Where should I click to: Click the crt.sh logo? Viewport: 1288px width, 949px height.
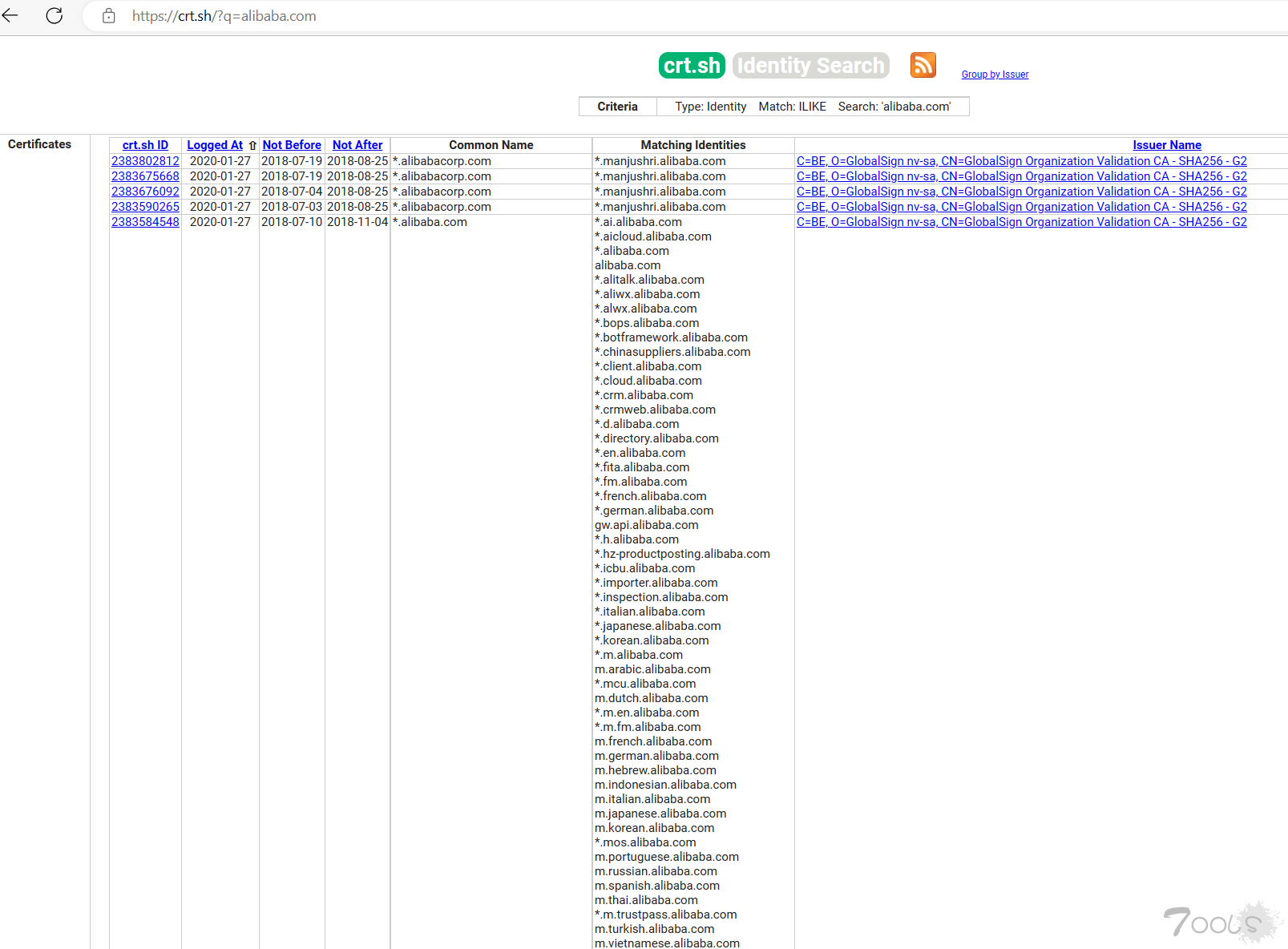691,66
